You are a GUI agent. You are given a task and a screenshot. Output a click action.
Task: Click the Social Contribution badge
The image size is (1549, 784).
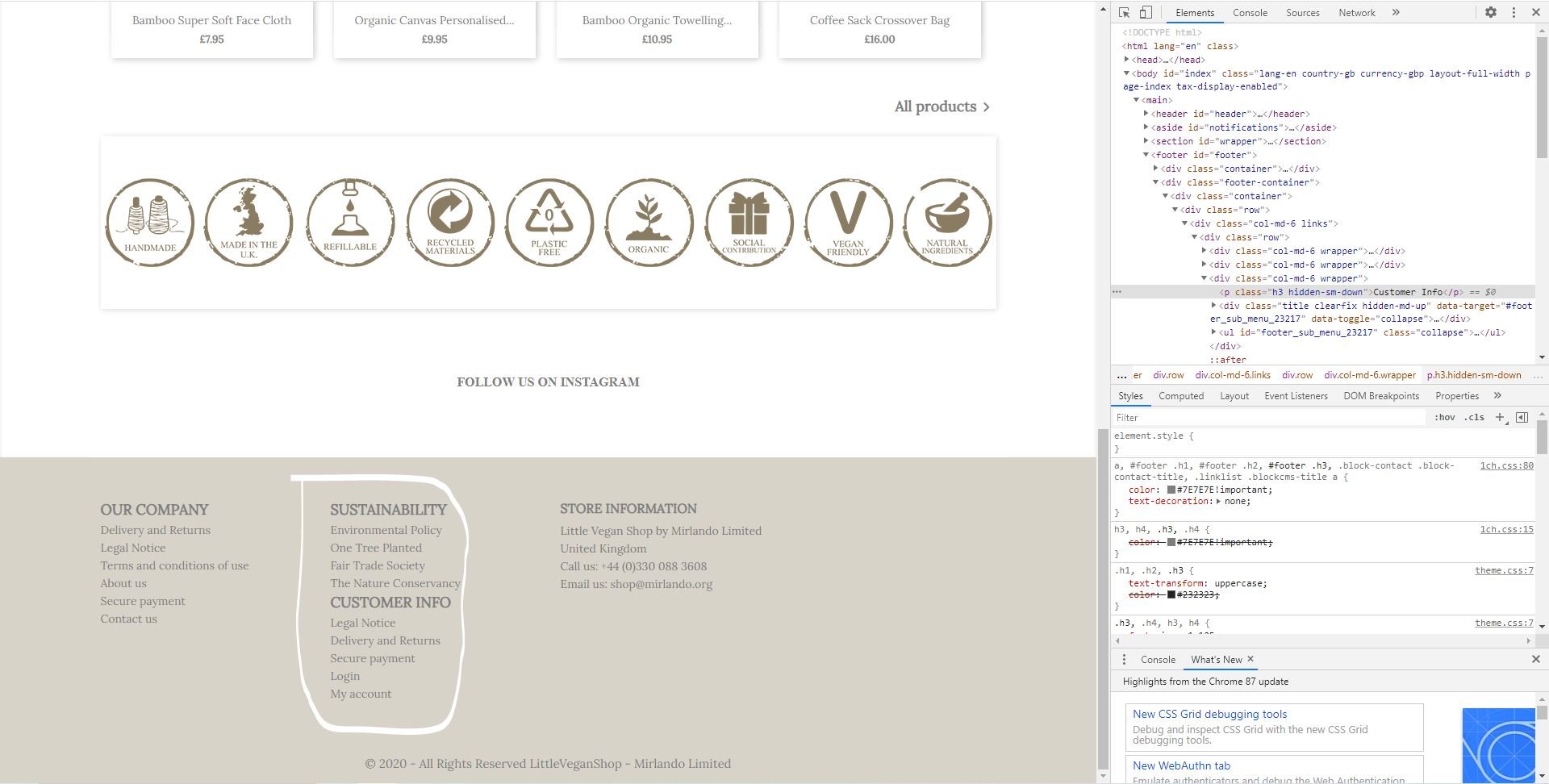pos(749,223)
